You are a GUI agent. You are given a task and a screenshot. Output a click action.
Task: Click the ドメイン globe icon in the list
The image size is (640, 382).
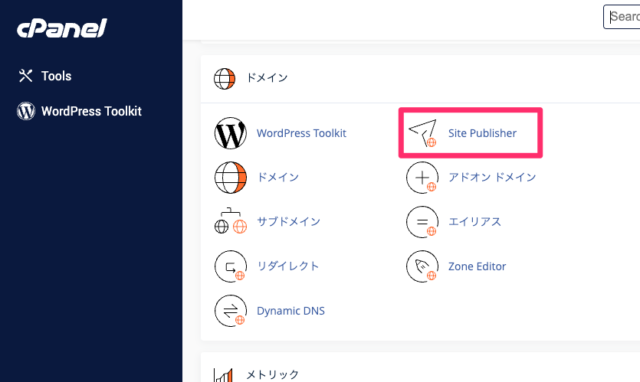230,178
